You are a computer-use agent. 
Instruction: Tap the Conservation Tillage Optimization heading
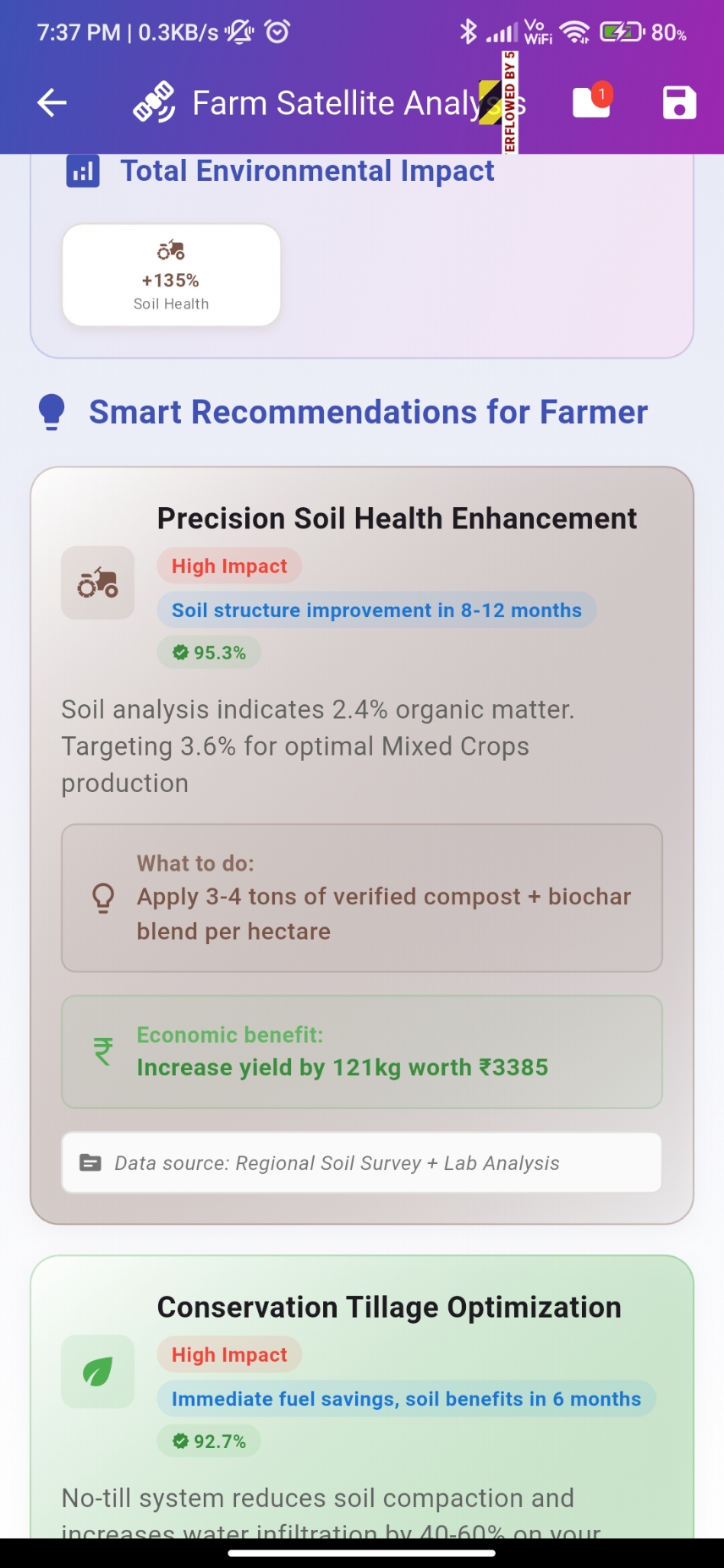point(389,1307)
